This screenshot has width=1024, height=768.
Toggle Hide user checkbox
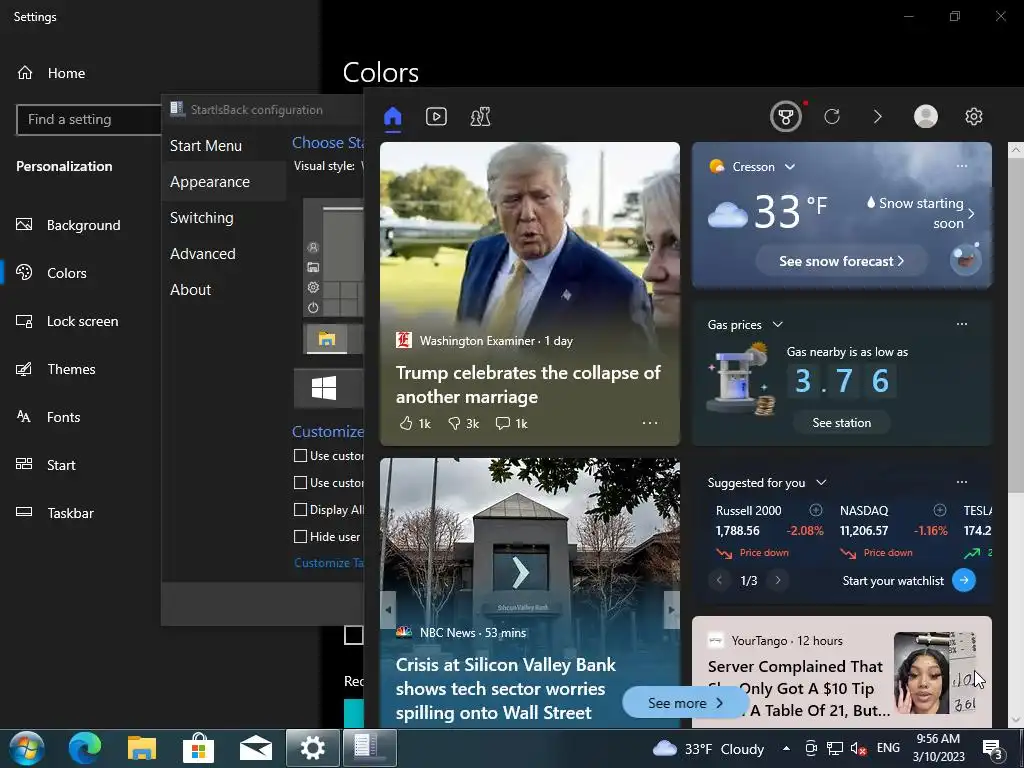300,536
